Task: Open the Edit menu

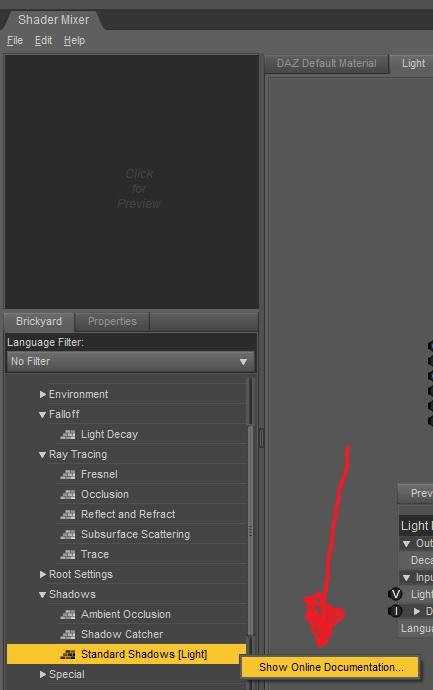Action: 43,40
